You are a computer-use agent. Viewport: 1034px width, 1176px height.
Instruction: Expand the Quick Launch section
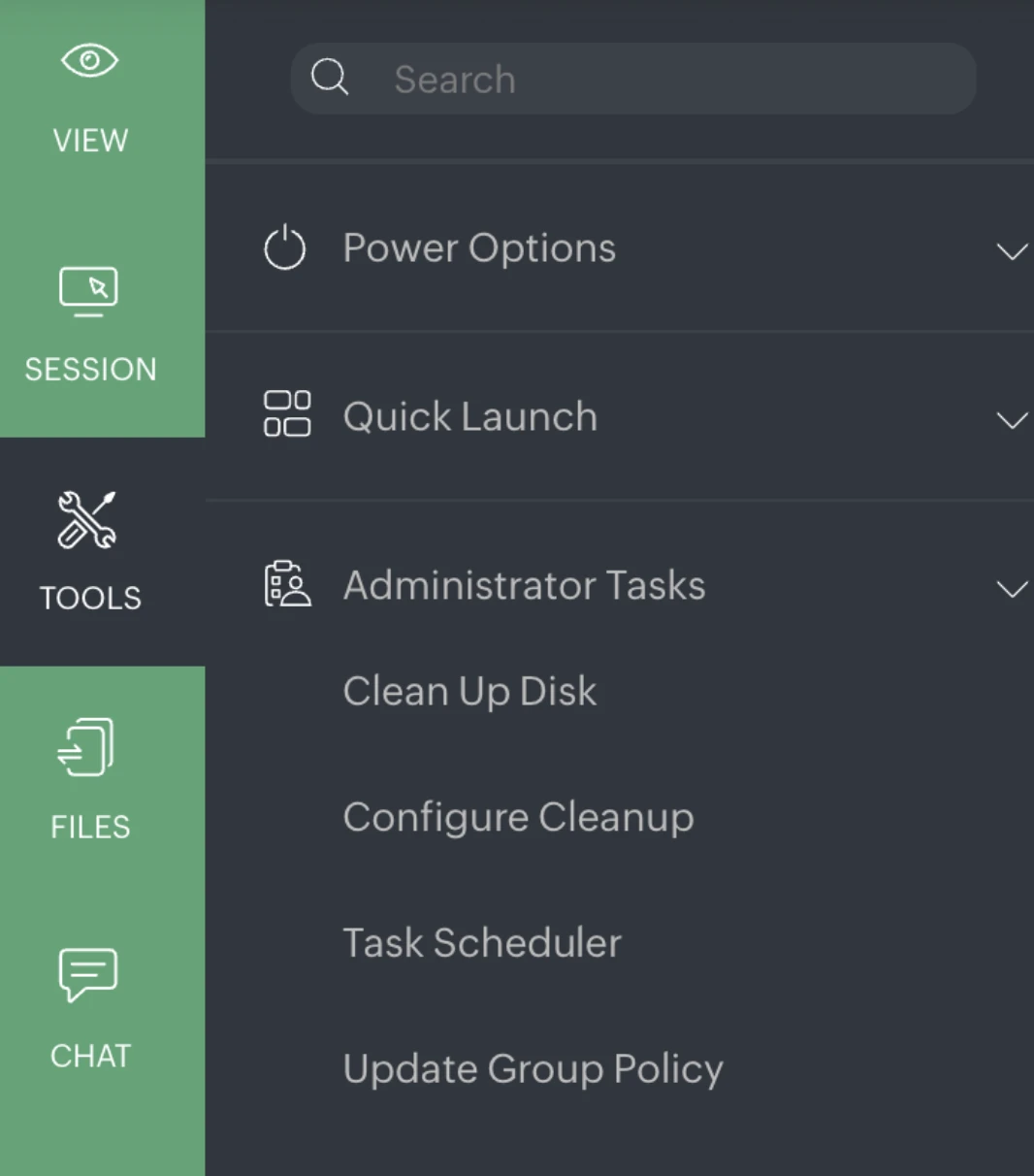pos(1013,420)
